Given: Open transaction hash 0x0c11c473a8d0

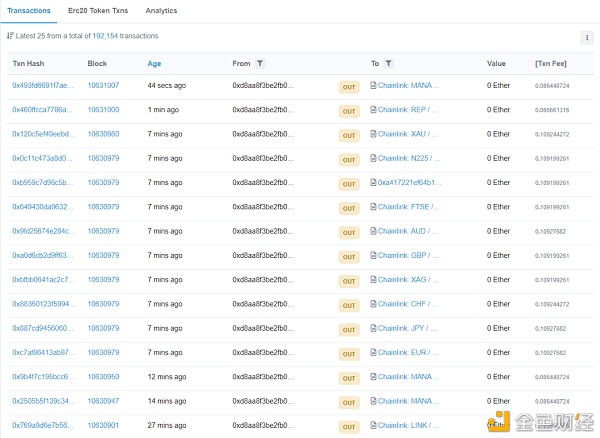Looking at the screenshot, I should tap(42, 158).
